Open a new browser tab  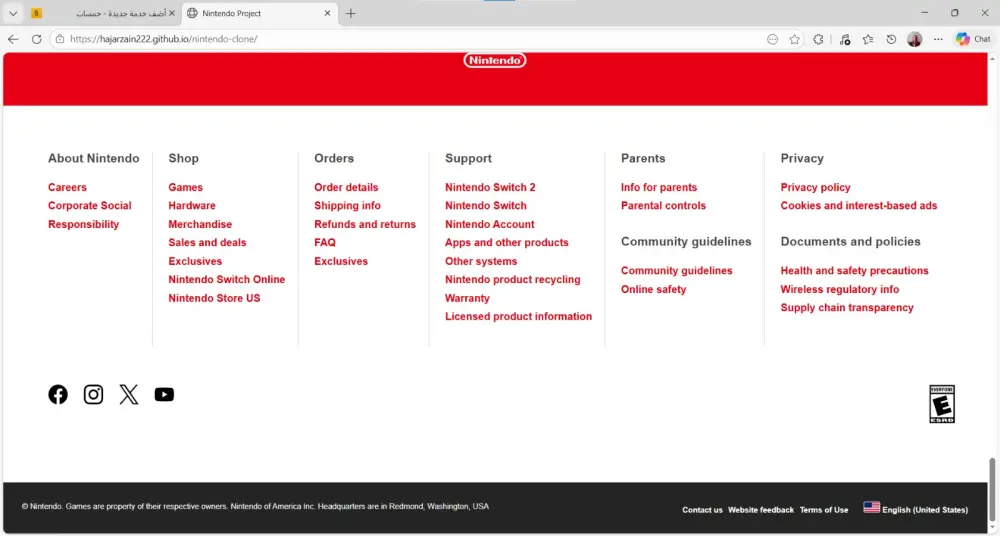pos(350,13)
